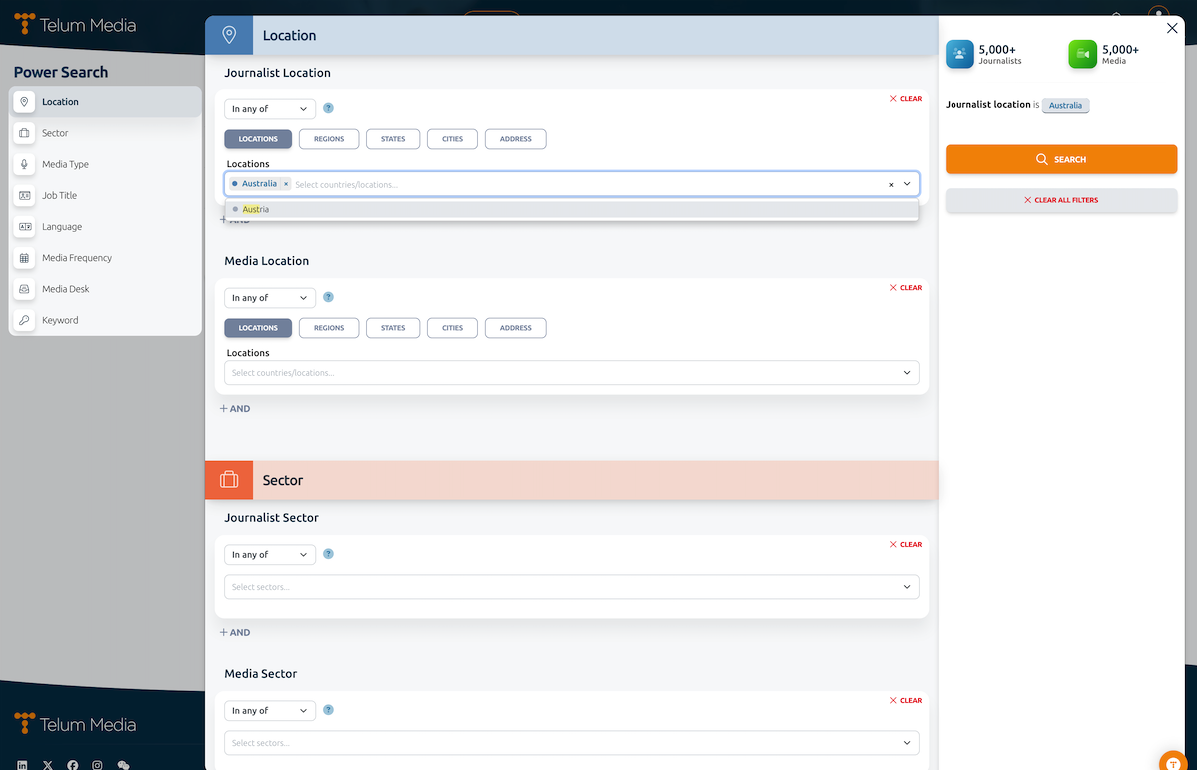Click the LinkedIn icon in the footer

(22, 765)
